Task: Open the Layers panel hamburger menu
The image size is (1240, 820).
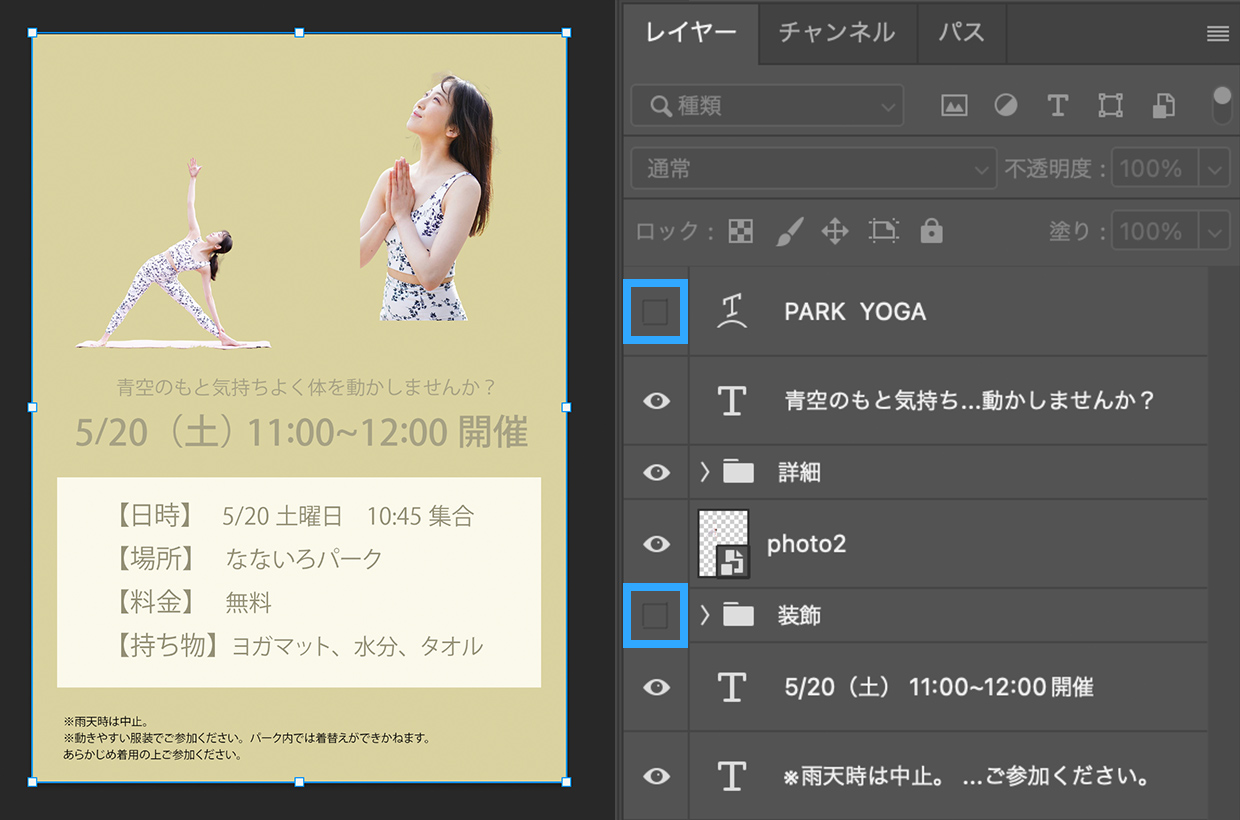Action: pyautogui.click(x=1217, y=34)
